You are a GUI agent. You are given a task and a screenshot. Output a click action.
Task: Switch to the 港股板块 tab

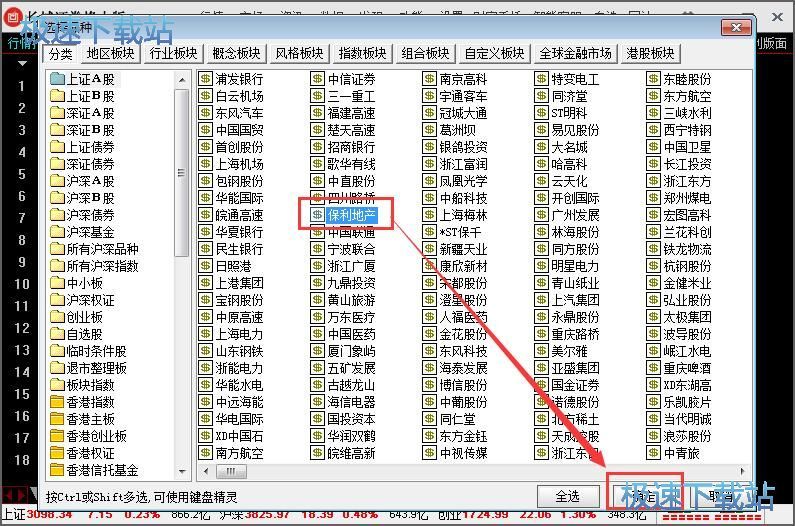(x=650, y=53)
